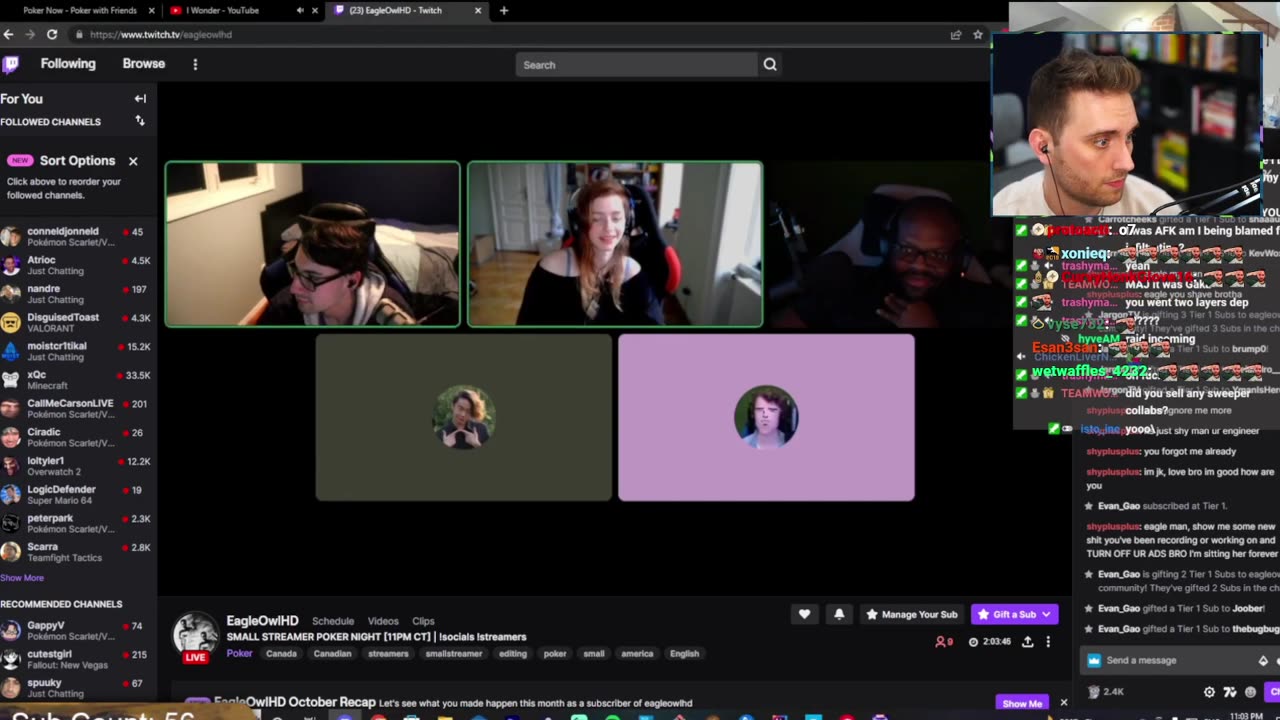This screenshot has width=1280, height=720.
Task: Click the Canada tag
Action: click(x=281, y=654)
